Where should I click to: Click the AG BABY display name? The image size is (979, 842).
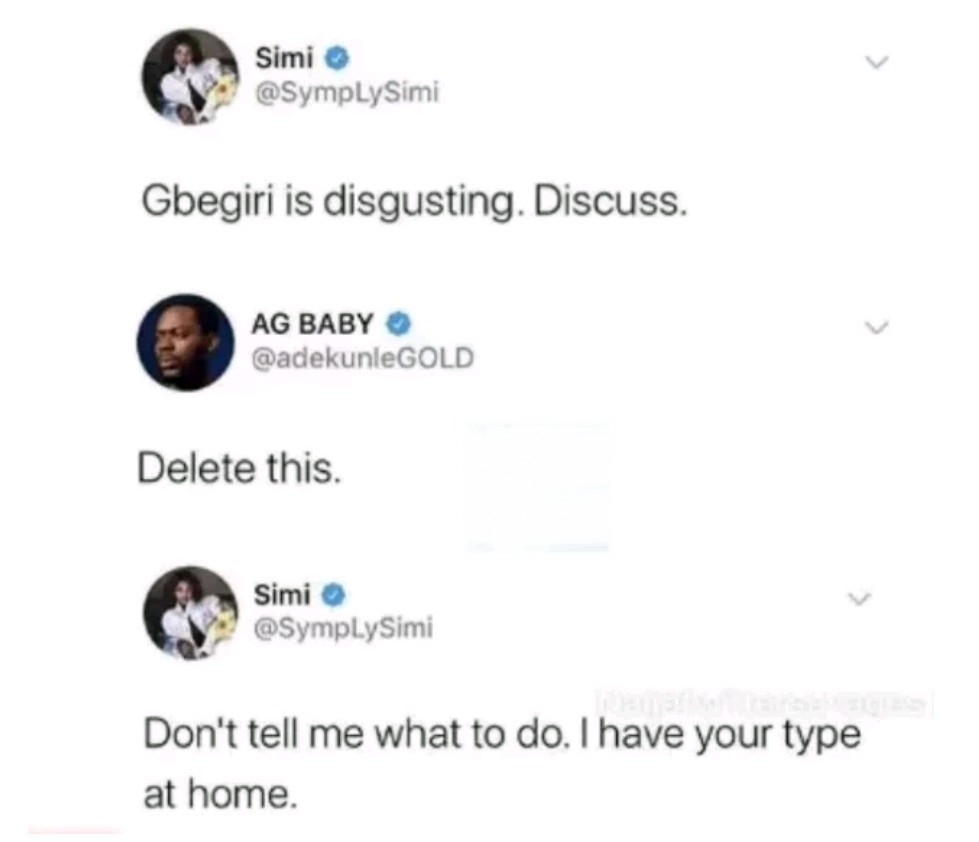tap(312, 323)
